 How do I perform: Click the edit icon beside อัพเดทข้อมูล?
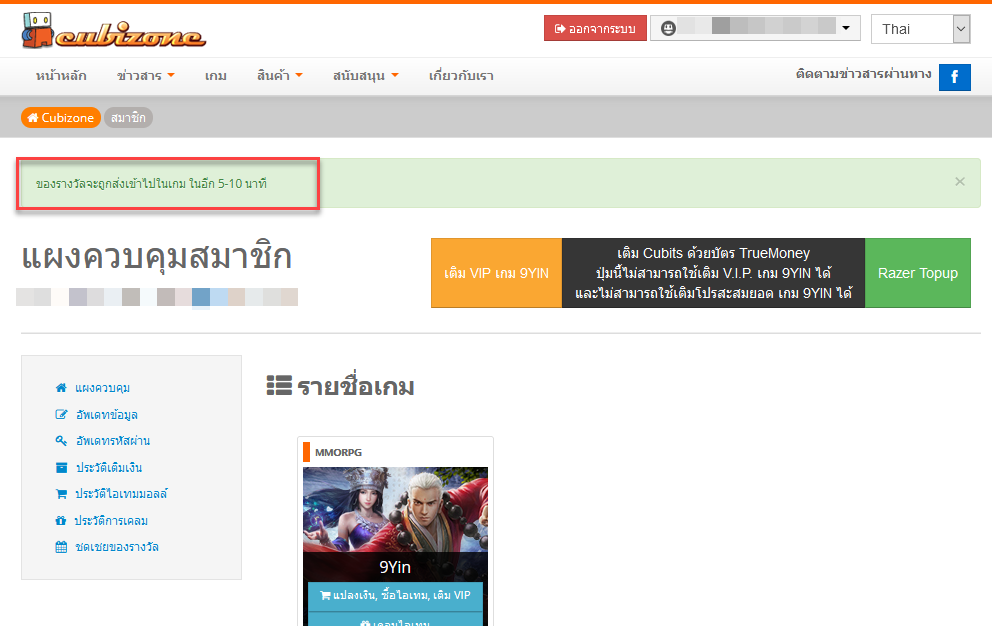61,415
